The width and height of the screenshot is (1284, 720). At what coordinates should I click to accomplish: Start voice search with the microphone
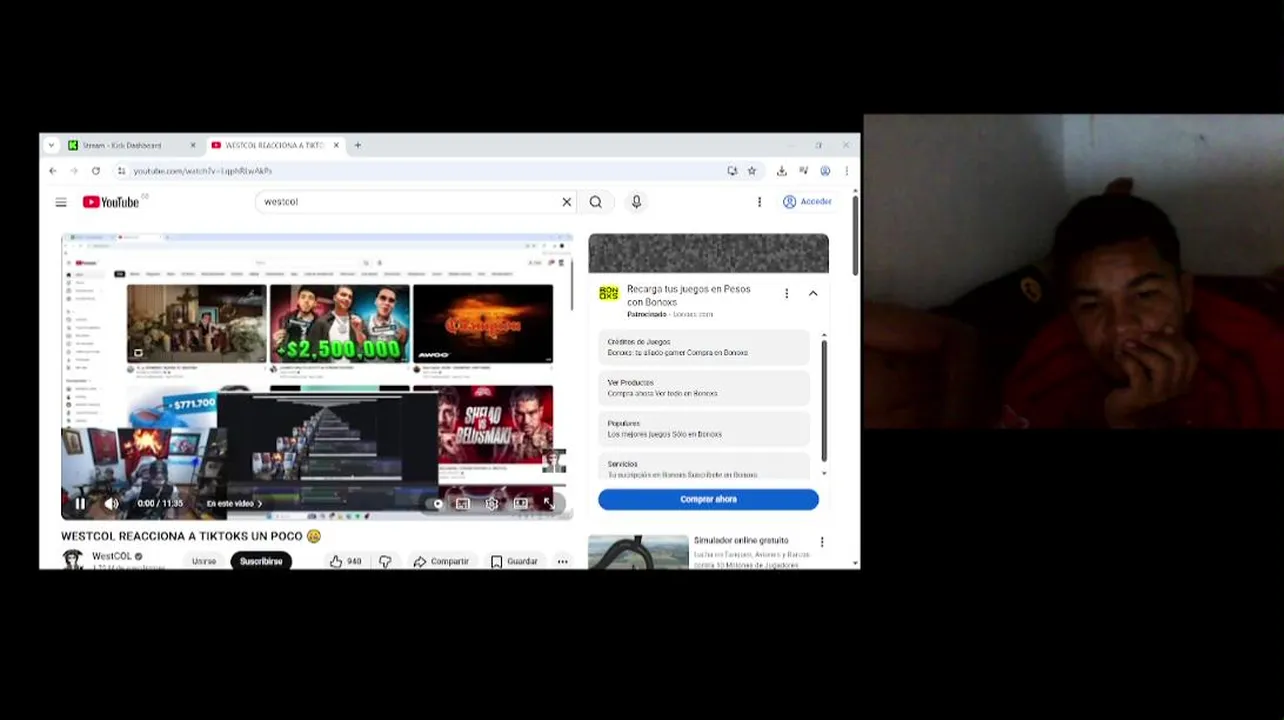(636, 202)
